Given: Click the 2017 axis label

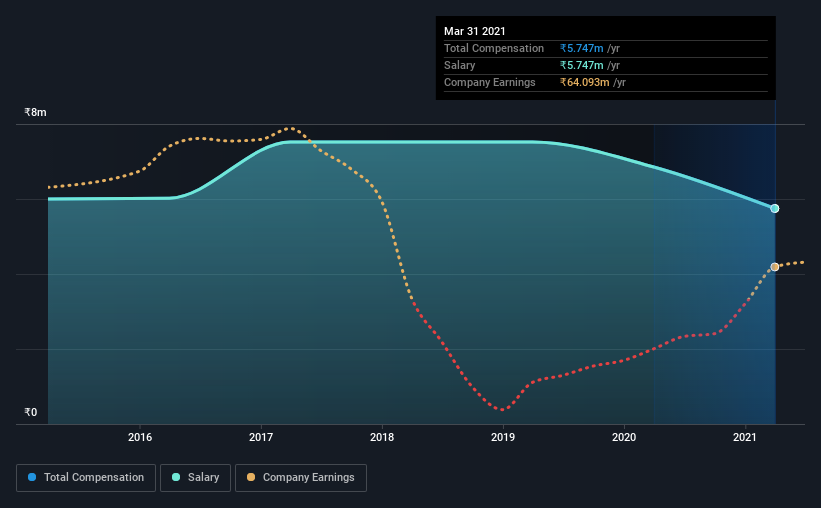Looking at the screenshot, I should point(261,437).
